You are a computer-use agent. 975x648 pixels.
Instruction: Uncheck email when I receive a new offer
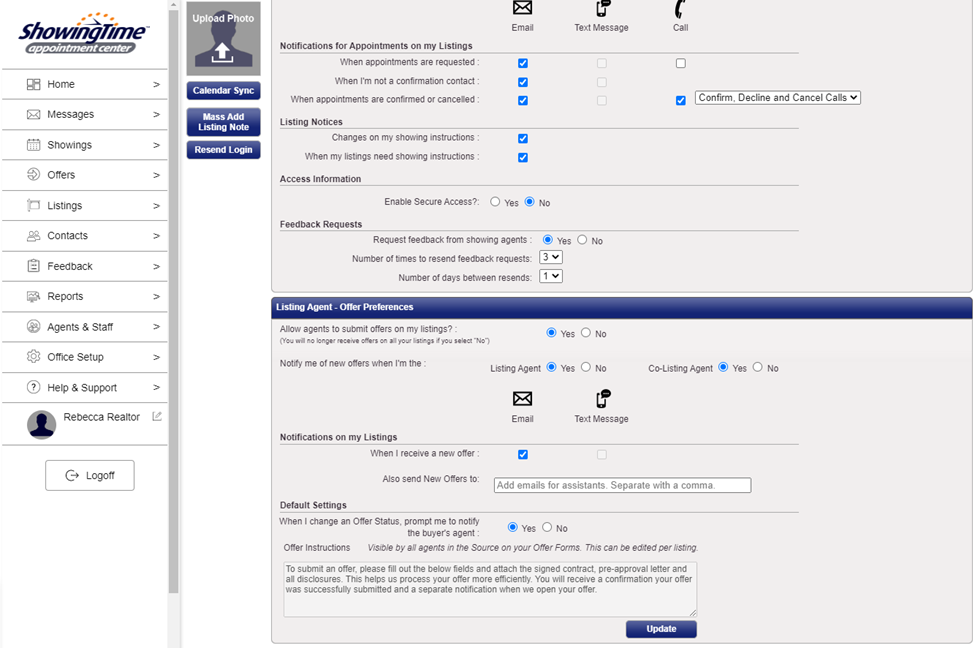click(x=523, y=455)
